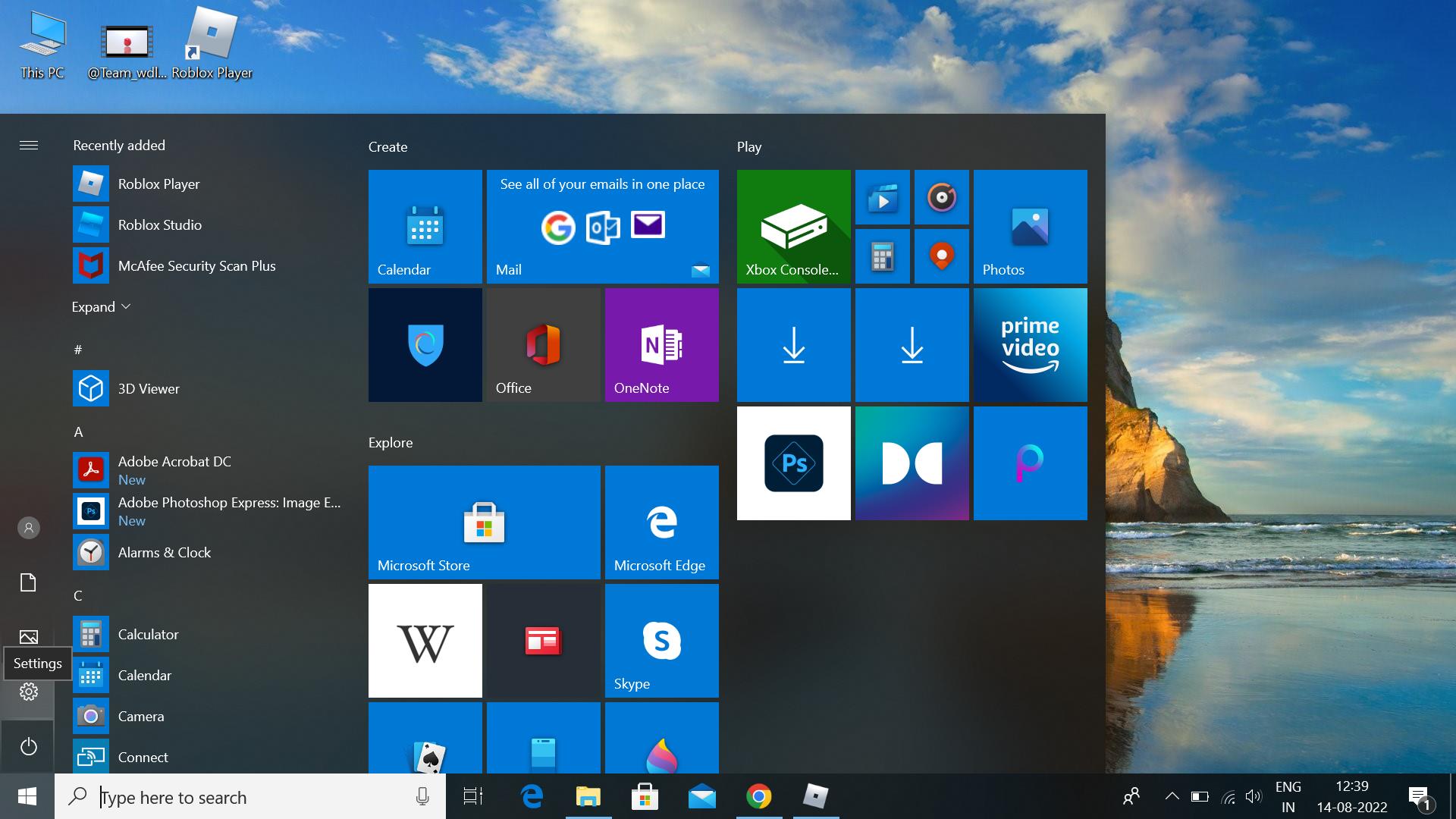Screen dimensions: 1456x819
Task: Open the Mail tile
Action: click(x=602, y=227)
